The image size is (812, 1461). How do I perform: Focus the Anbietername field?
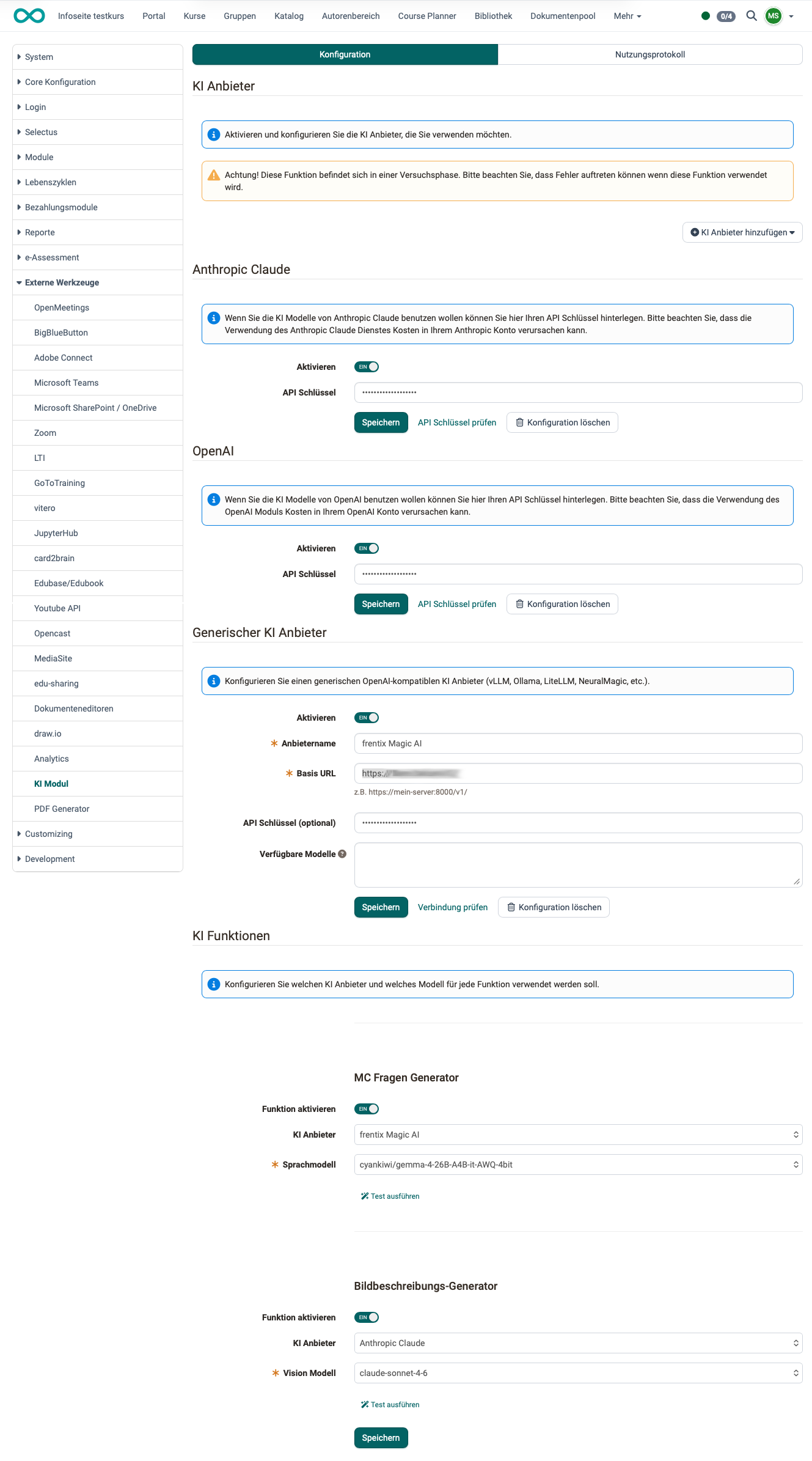pos(578,743)
